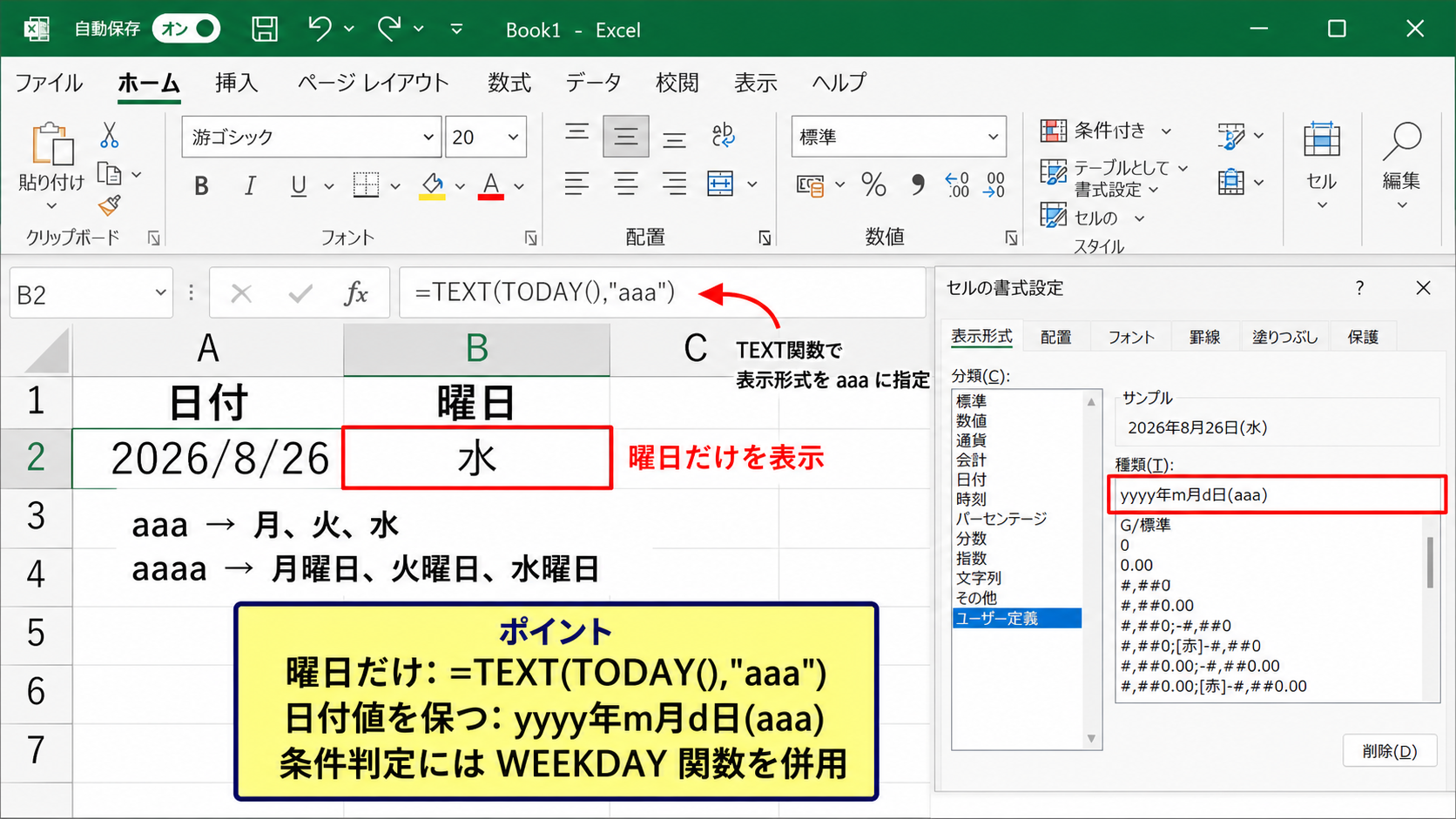The image size is (1456, 819).
Task: Click the 貼り付け paste icon
Action: point(52,144)
